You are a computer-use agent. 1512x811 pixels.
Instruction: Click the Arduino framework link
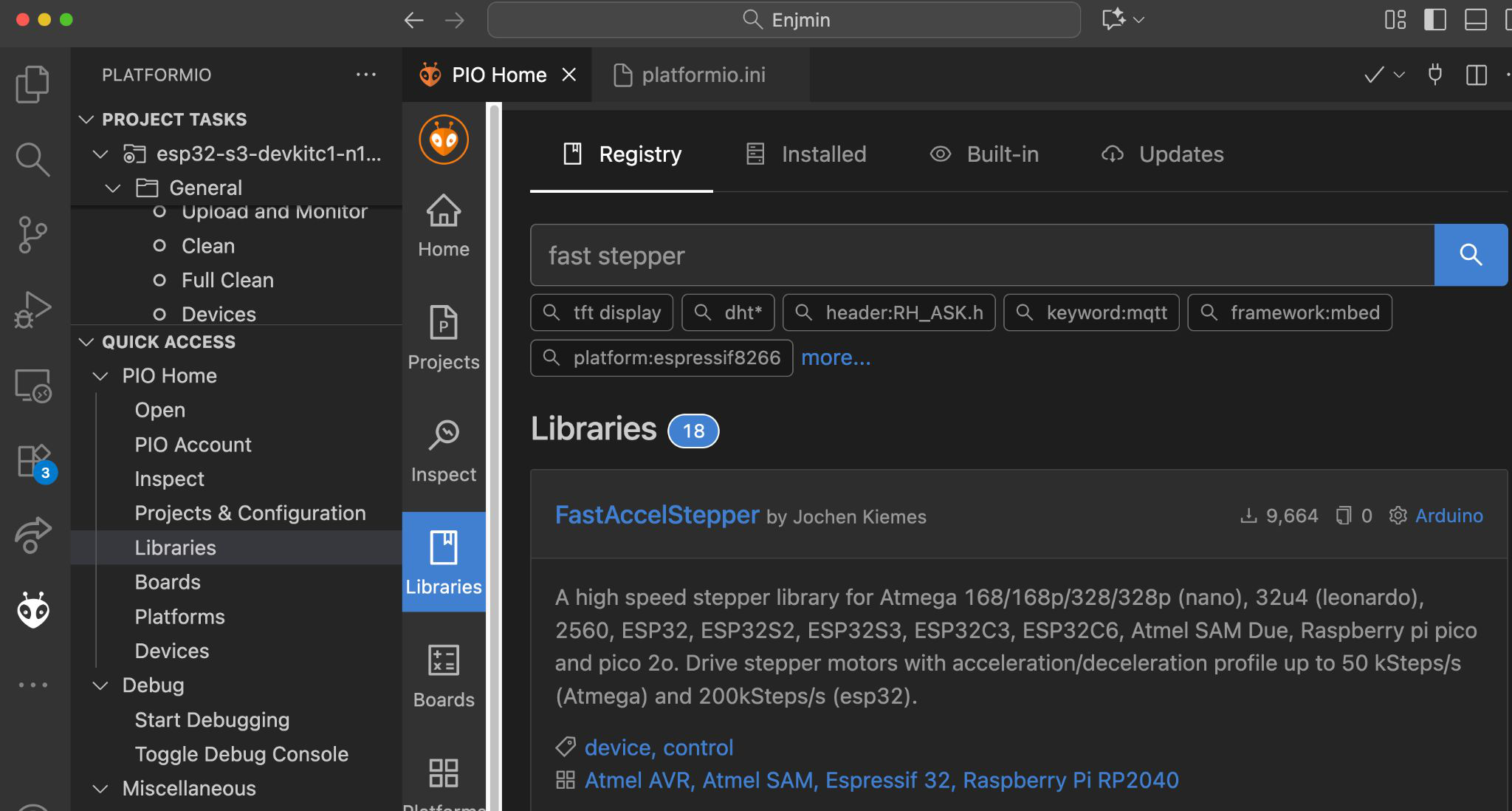click(x=1449, y=516)
